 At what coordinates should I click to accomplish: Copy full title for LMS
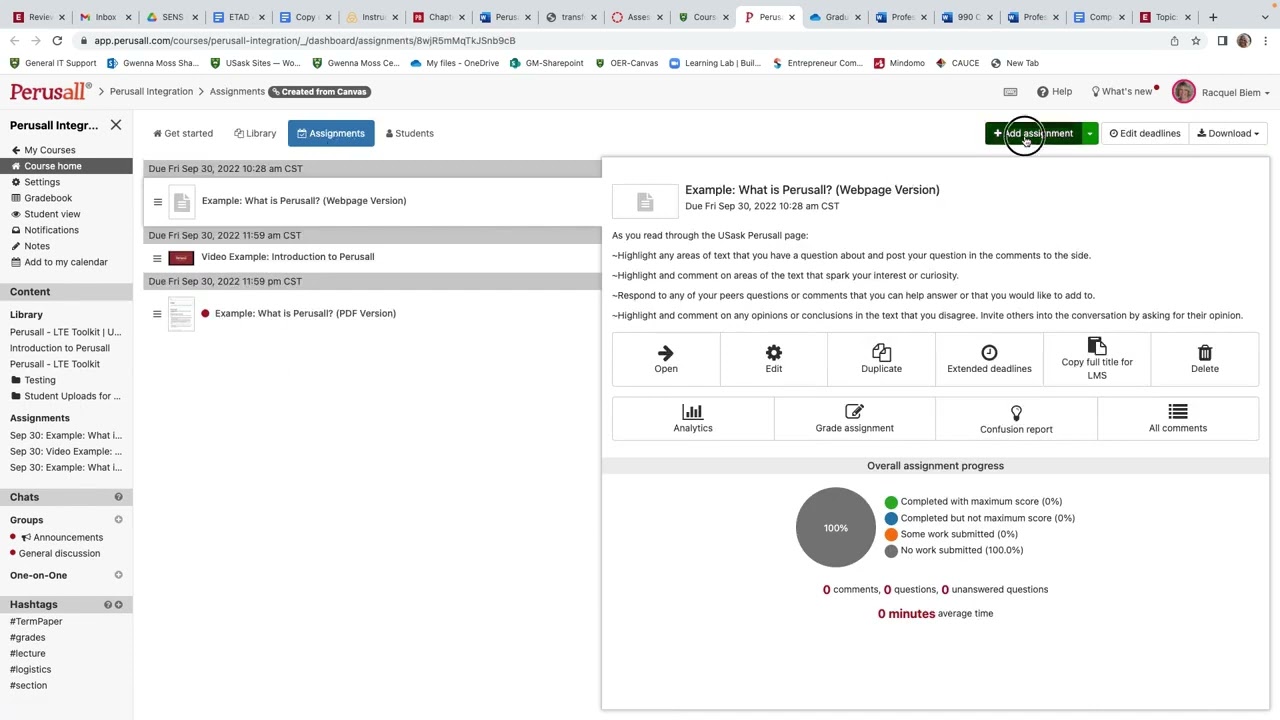pos(1097,359)
